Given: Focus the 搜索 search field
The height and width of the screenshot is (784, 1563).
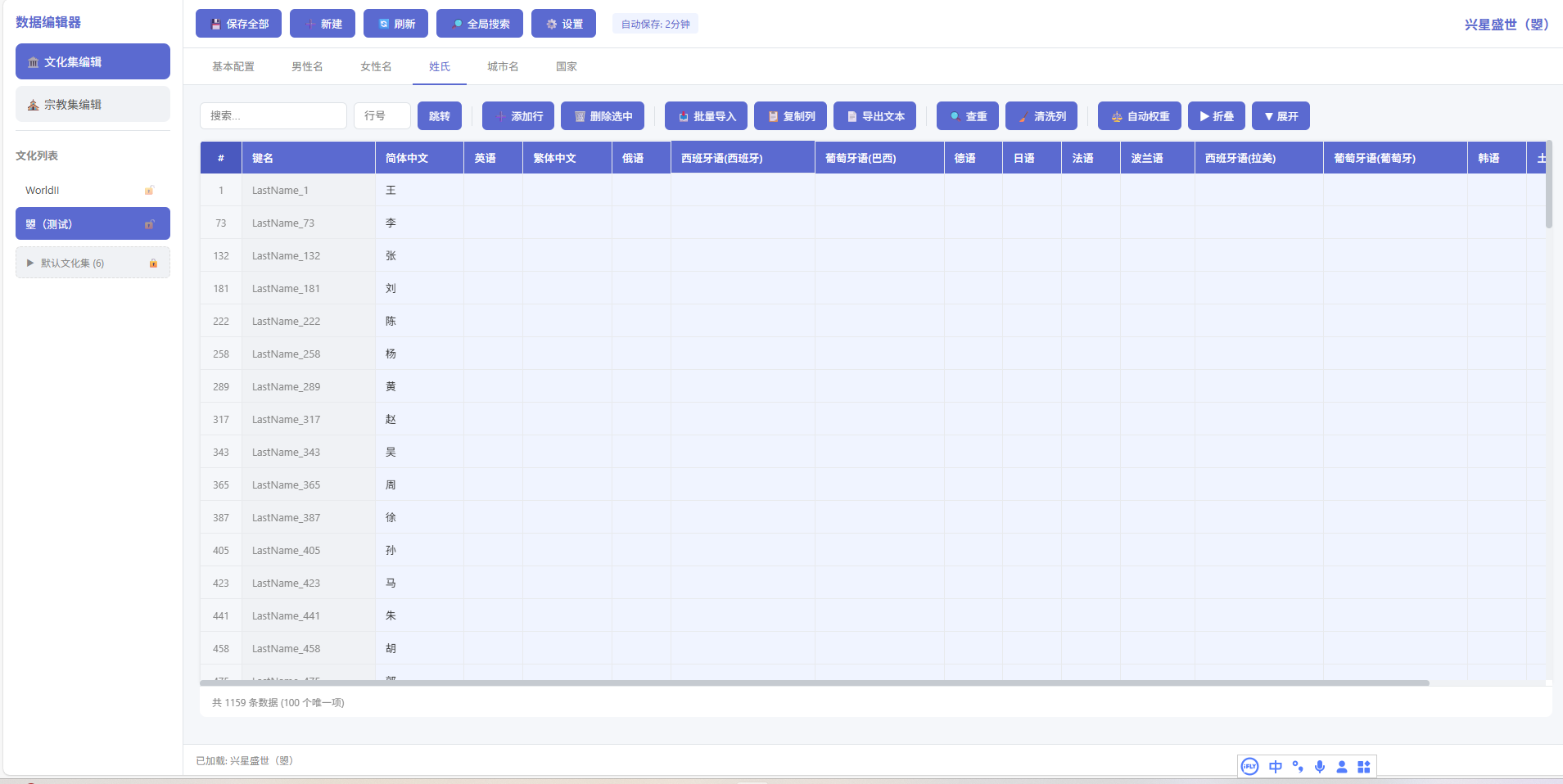Looking at the screenshot, I should point(273,115).
